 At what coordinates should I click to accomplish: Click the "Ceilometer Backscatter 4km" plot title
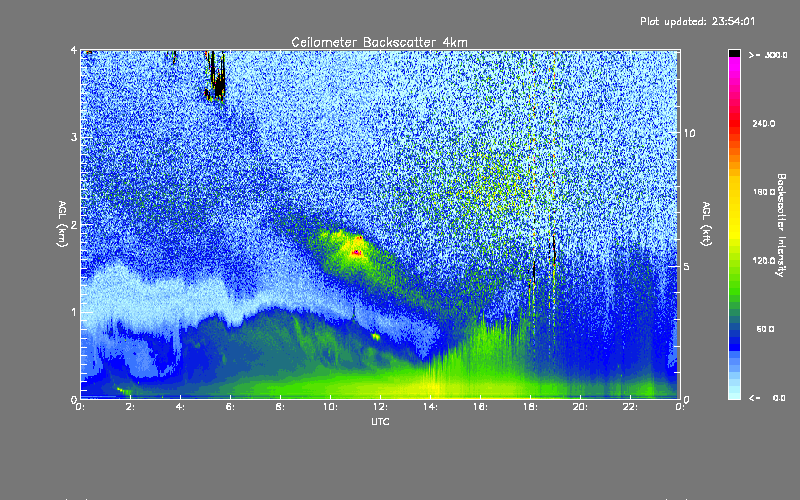pos(379,42)
